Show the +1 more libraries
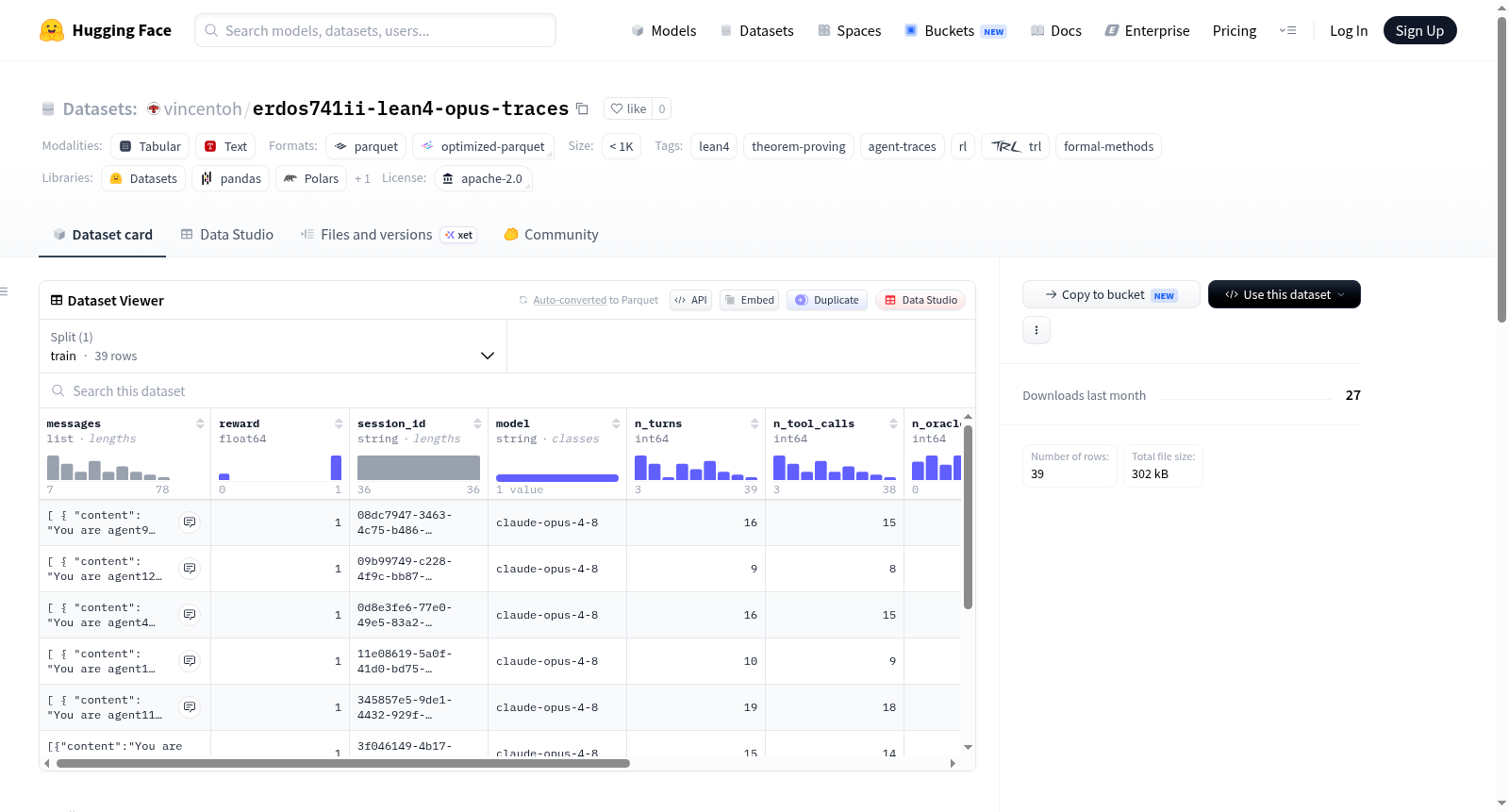 [362, 178]
